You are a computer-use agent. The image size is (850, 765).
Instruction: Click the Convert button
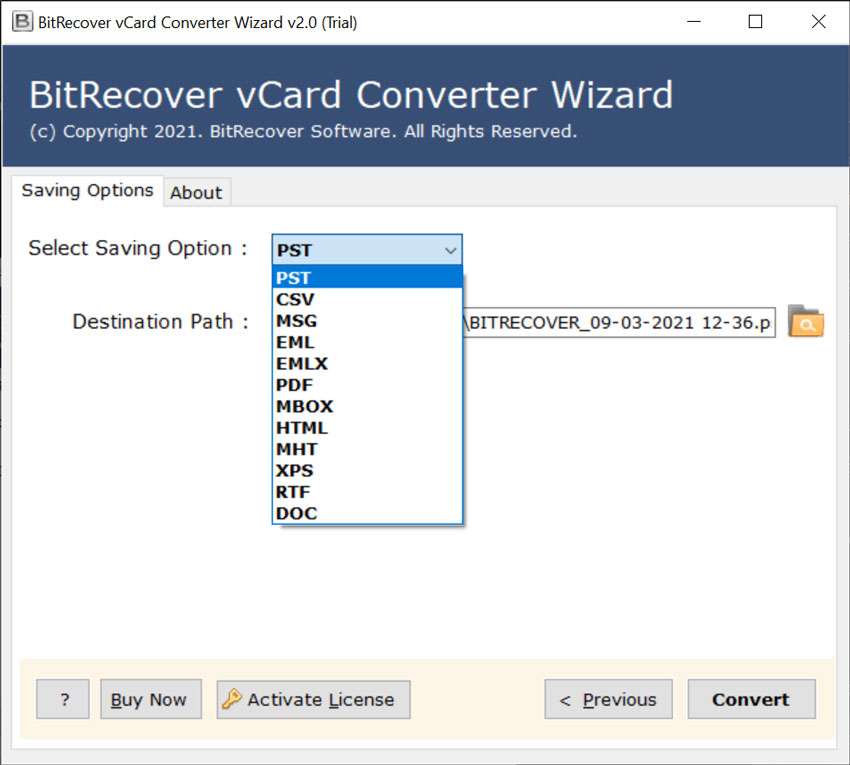pyautogui.click(x=751, y=699)
